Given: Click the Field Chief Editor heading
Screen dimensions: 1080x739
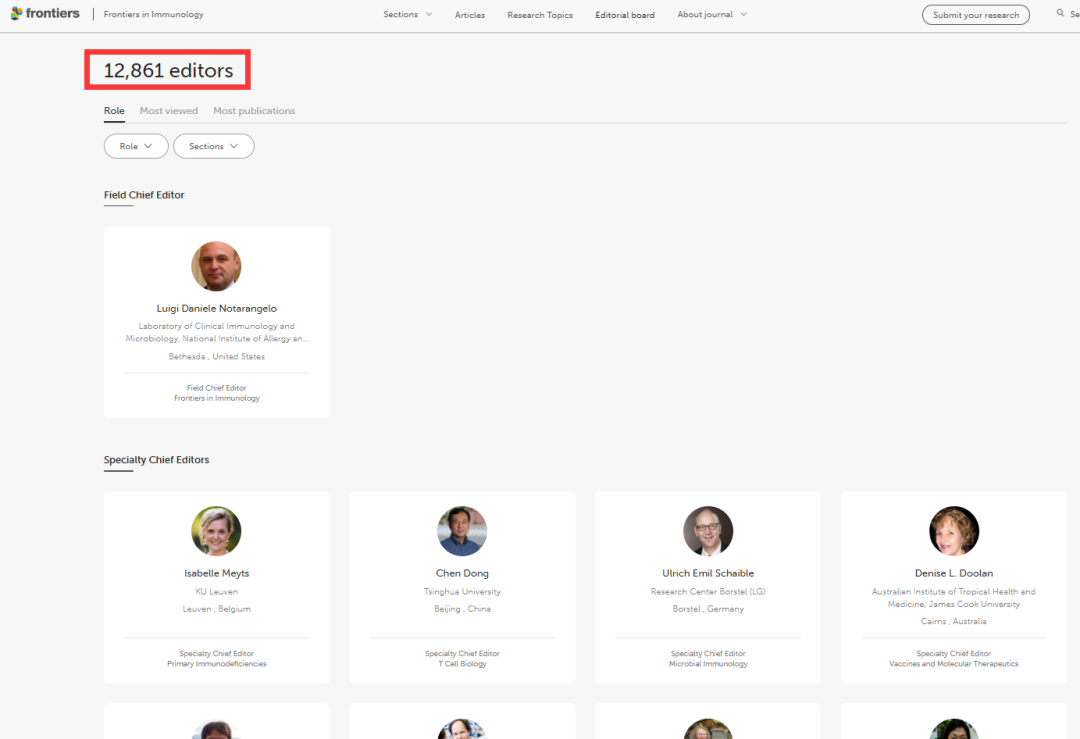Looking at the screenshot, I should click(144, 195).
